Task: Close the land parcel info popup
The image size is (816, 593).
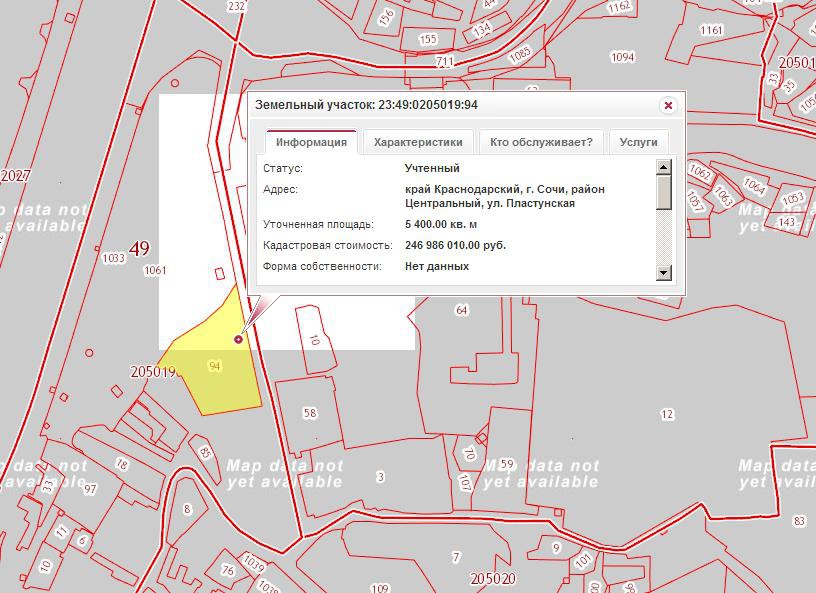Action: [669, 105]
